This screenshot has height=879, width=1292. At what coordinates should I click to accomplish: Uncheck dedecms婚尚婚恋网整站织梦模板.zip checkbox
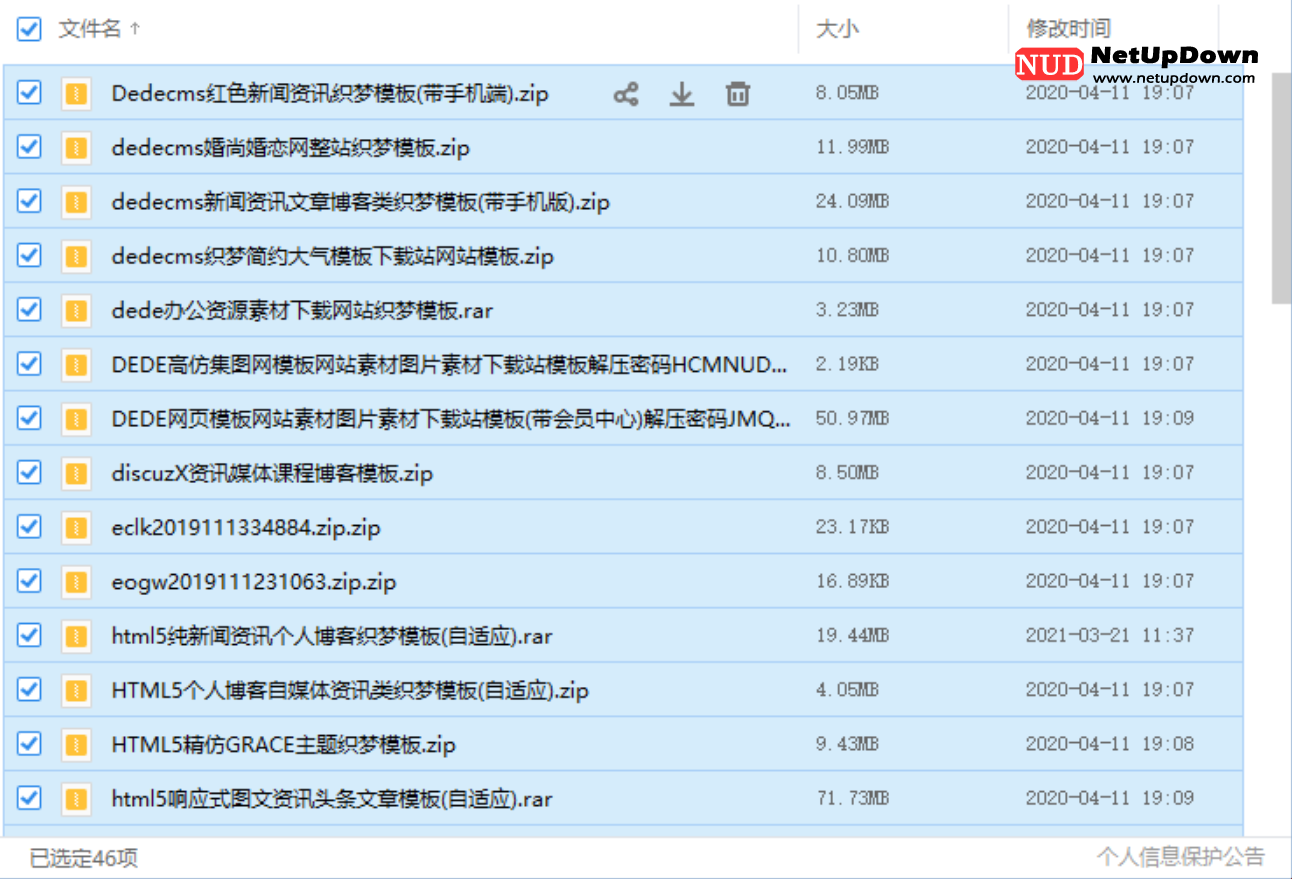(x=29, y=147)
